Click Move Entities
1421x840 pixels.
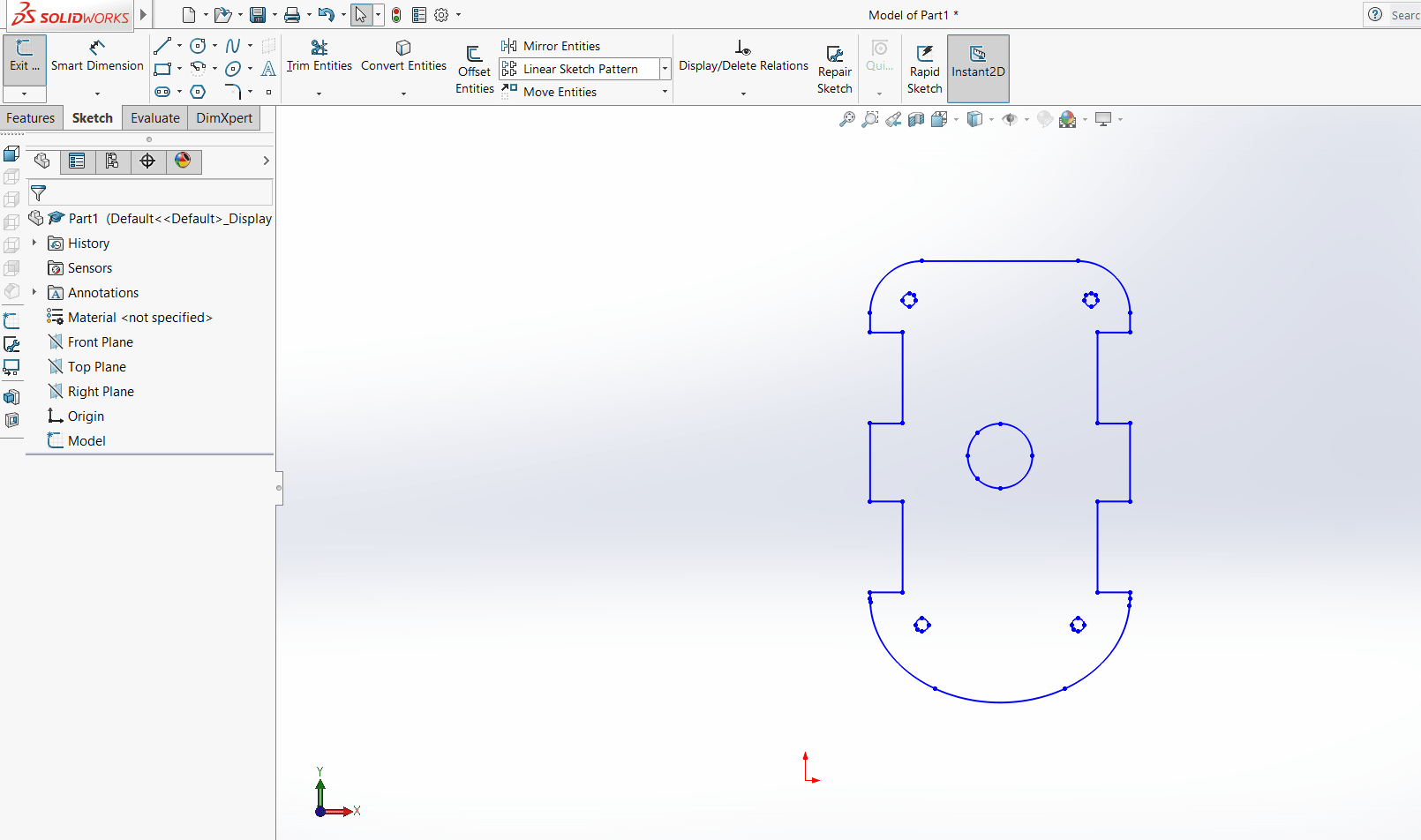[549, 92]
